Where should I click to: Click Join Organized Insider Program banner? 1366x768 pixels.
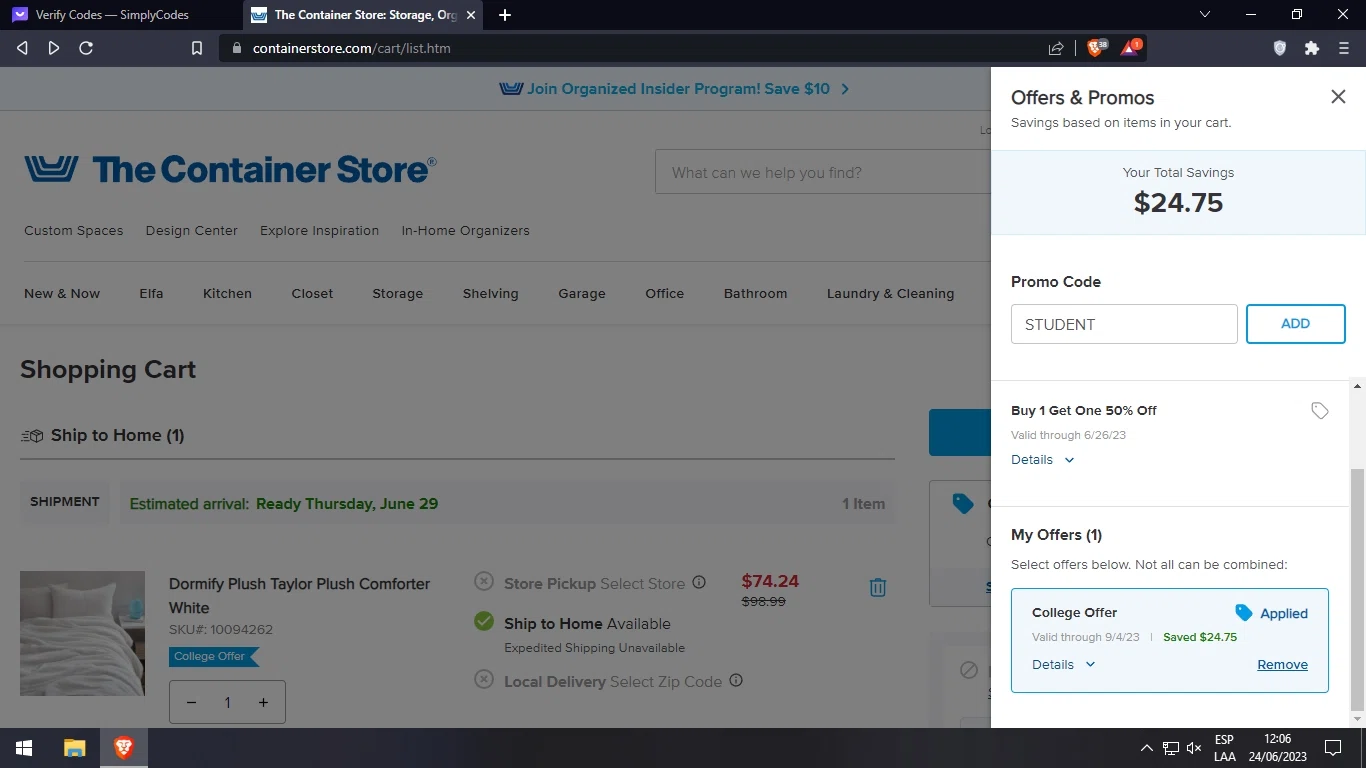coord(675,89)
